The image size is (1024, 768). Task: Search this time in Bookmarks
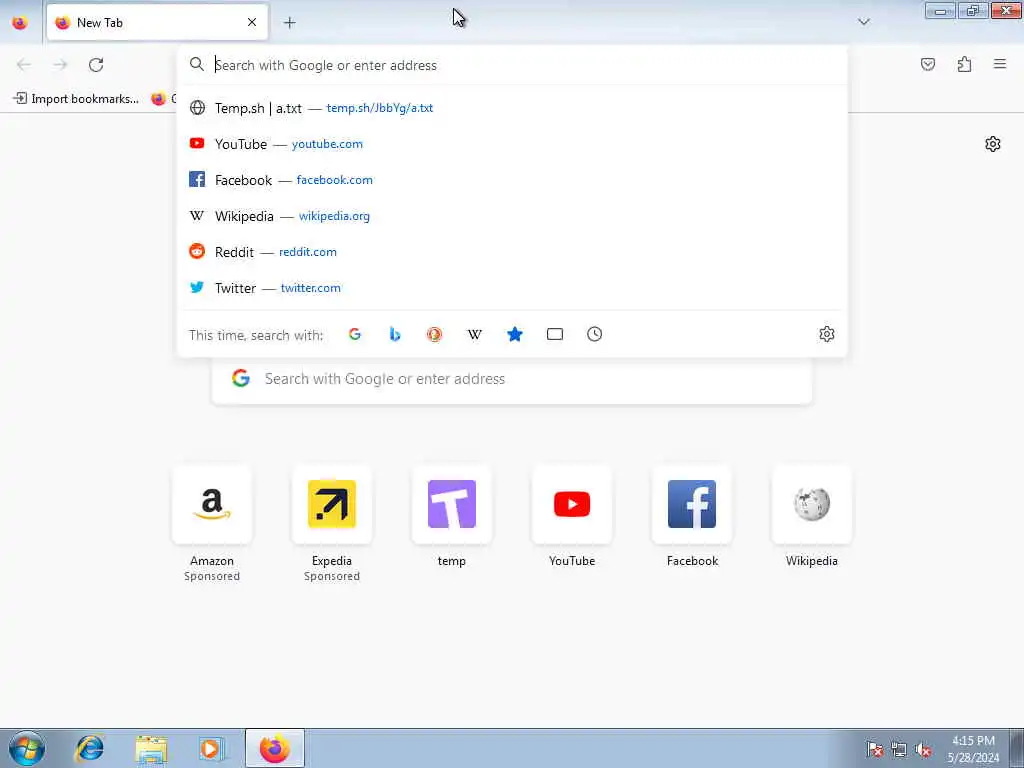coord(515,334)
